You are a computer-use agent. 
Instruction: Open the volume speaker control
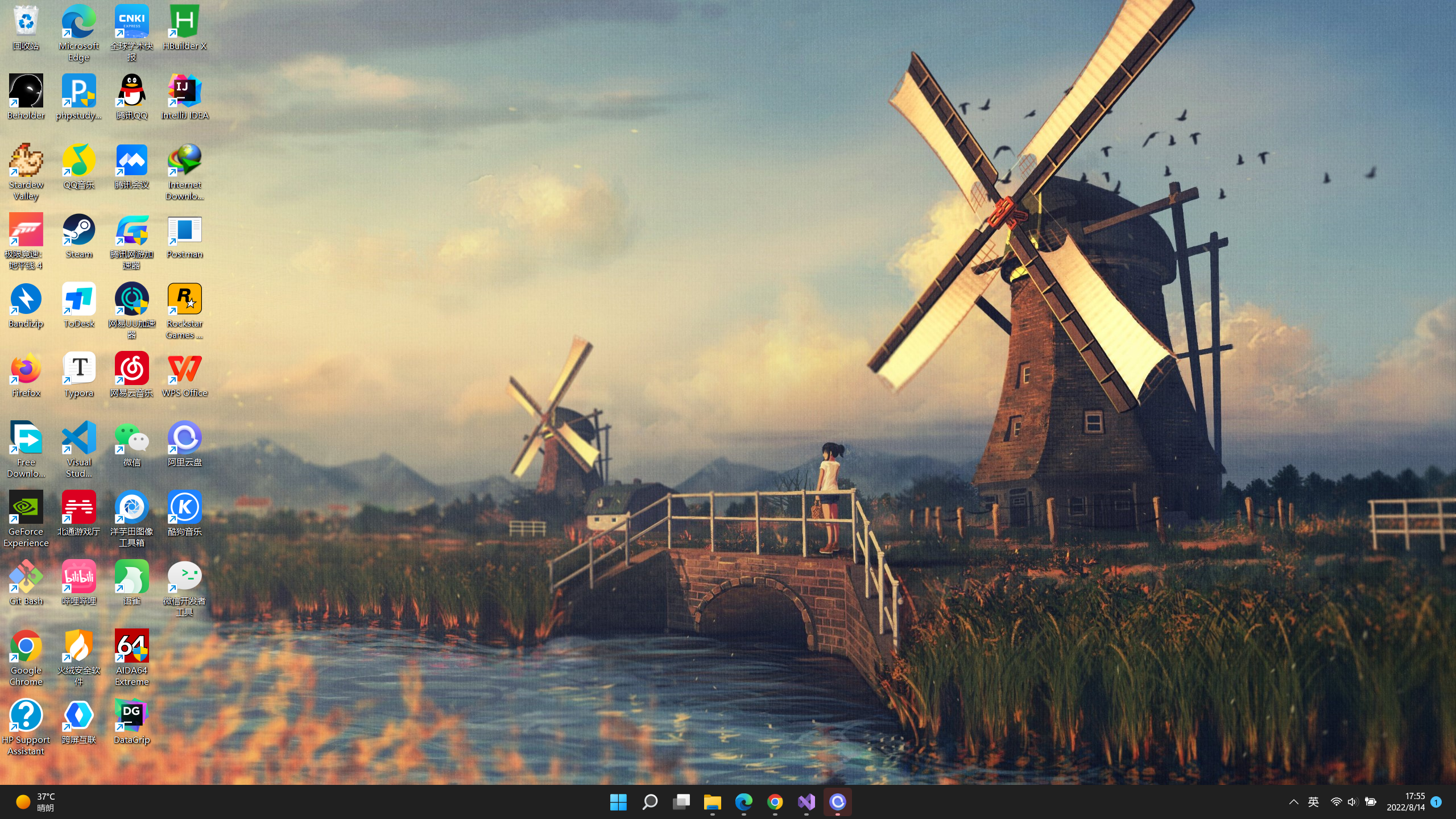(x=1352, y=802)
